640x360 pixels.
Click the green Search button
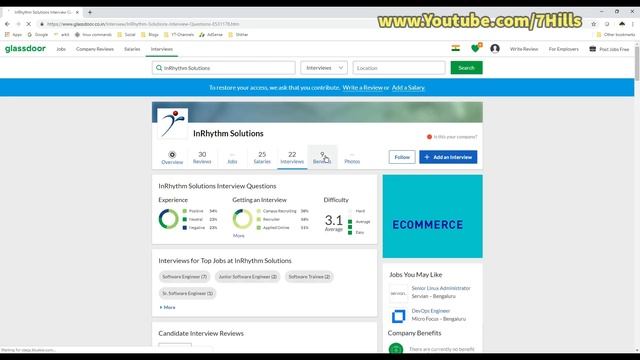click(467, 68)
